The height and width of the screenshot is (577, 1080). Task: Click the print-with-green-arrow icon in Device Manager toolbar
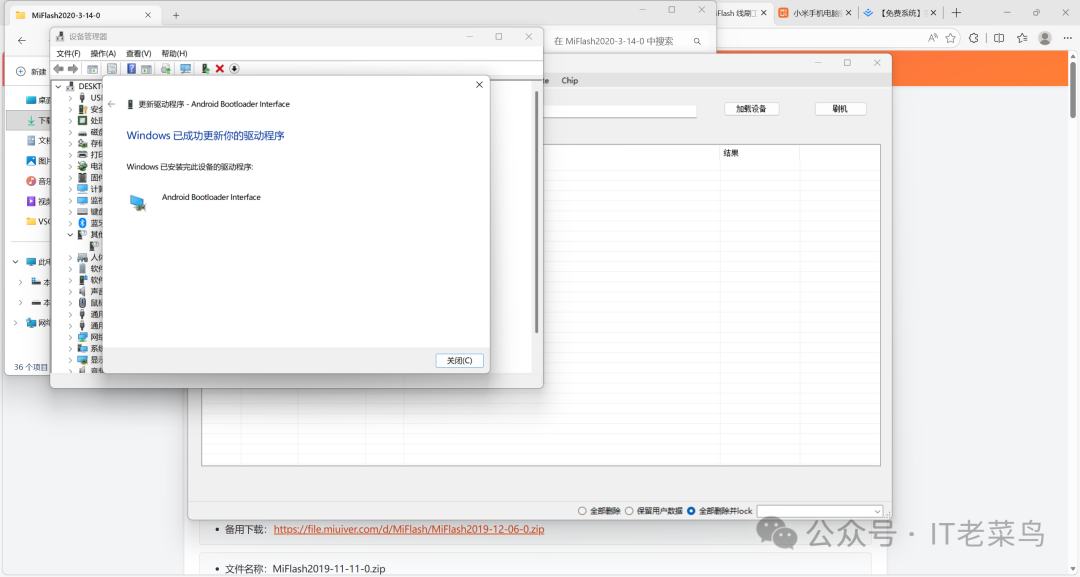tap(165, 69)
